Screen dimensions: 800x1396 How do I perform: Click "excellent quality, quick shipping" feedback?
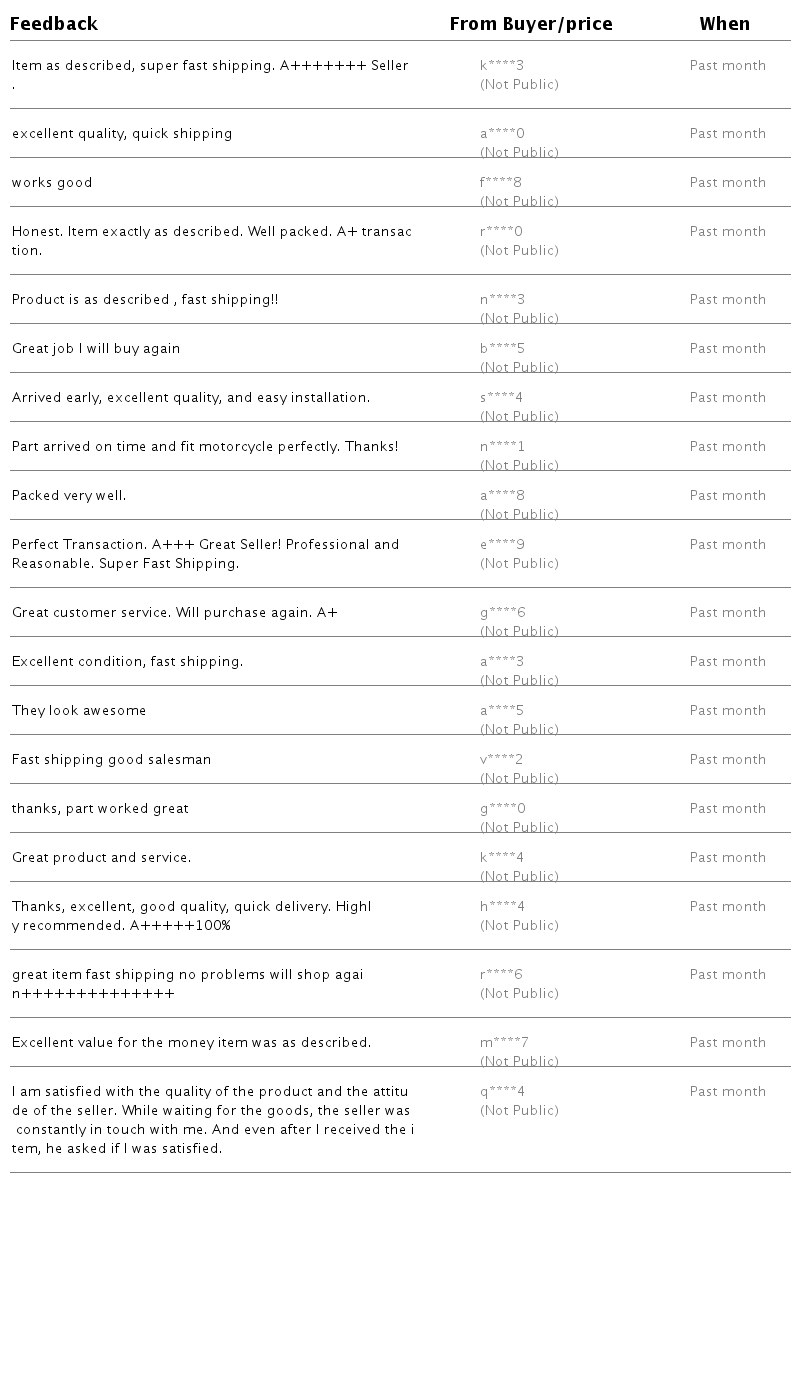tap(122, 134)
